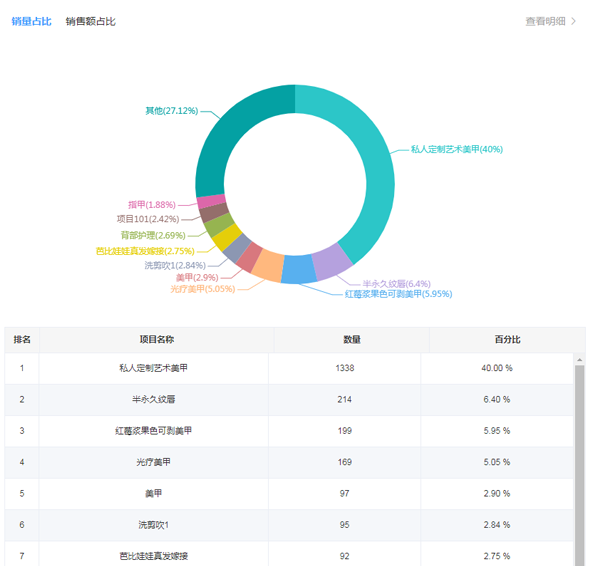Screen dimensions: 590x566
Task: Click quantity cell 199
Action: point(345,431)
